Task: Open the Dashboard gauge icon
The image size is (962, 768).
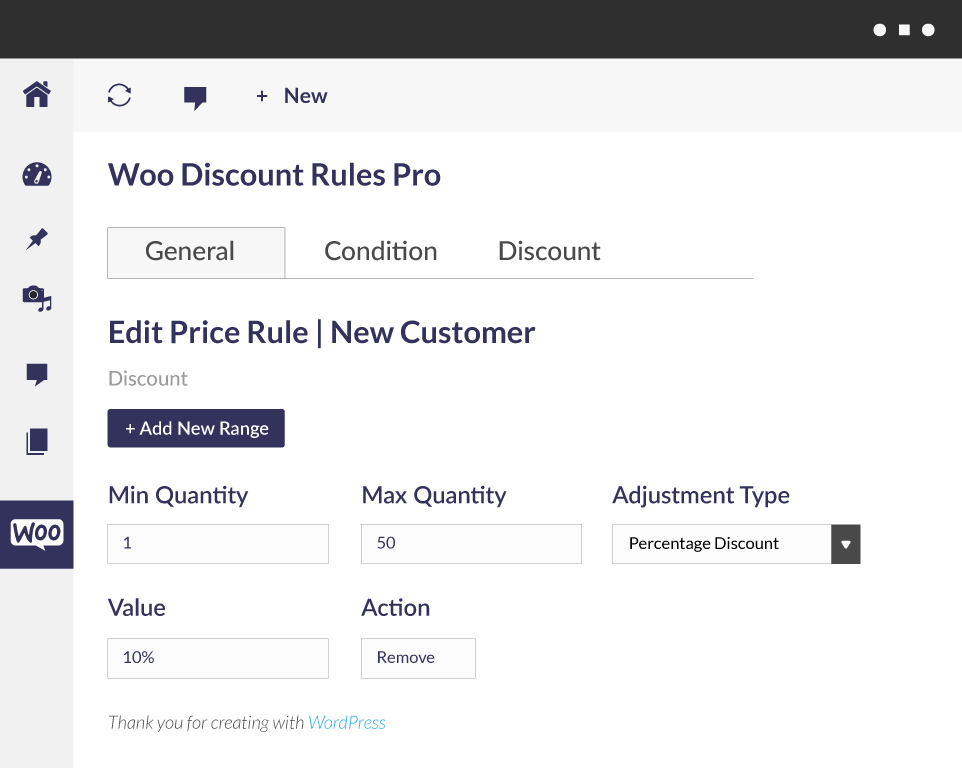Action: (x=37, y=175)
